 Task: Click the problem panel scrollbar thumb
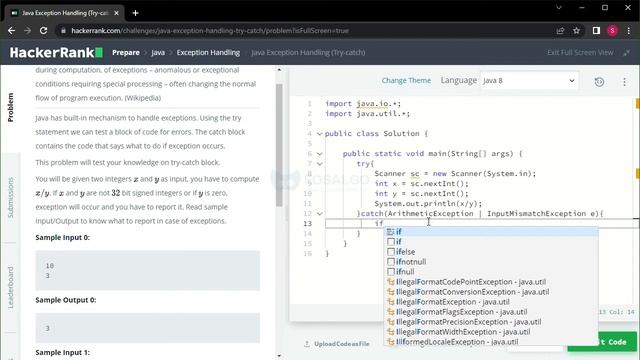(279, 145)
